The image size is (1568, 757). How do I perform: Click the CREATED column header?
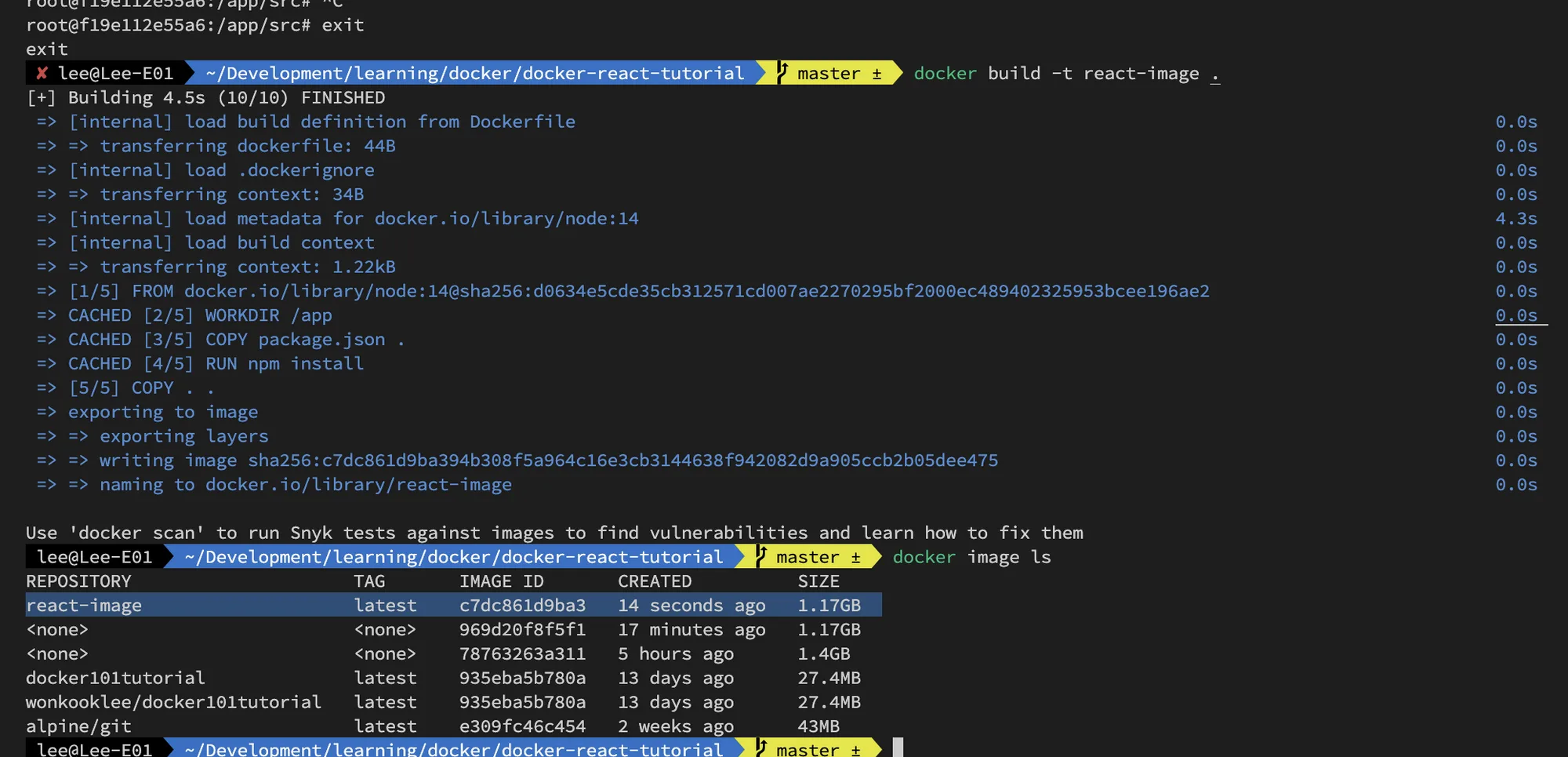click(x=655, y=581)
